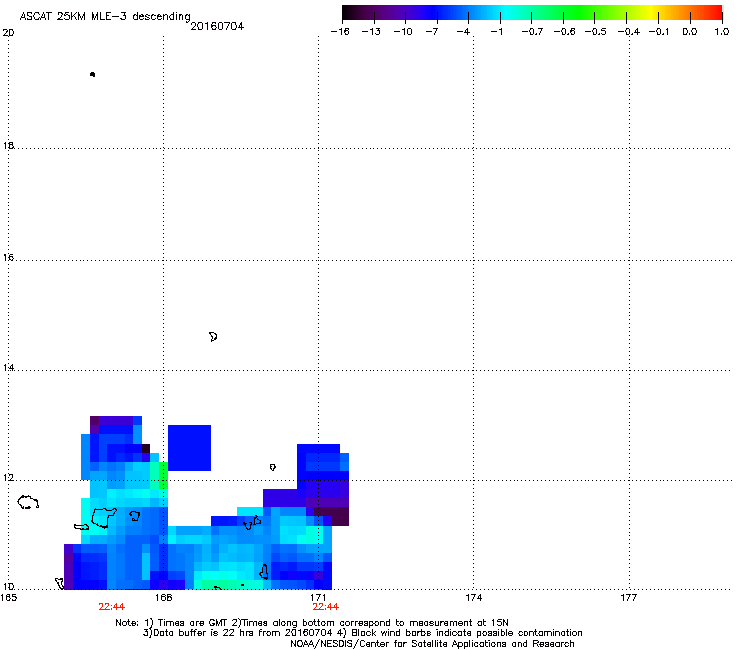Click the NOAA/NESDIS credit line

(x=432, y=644)
